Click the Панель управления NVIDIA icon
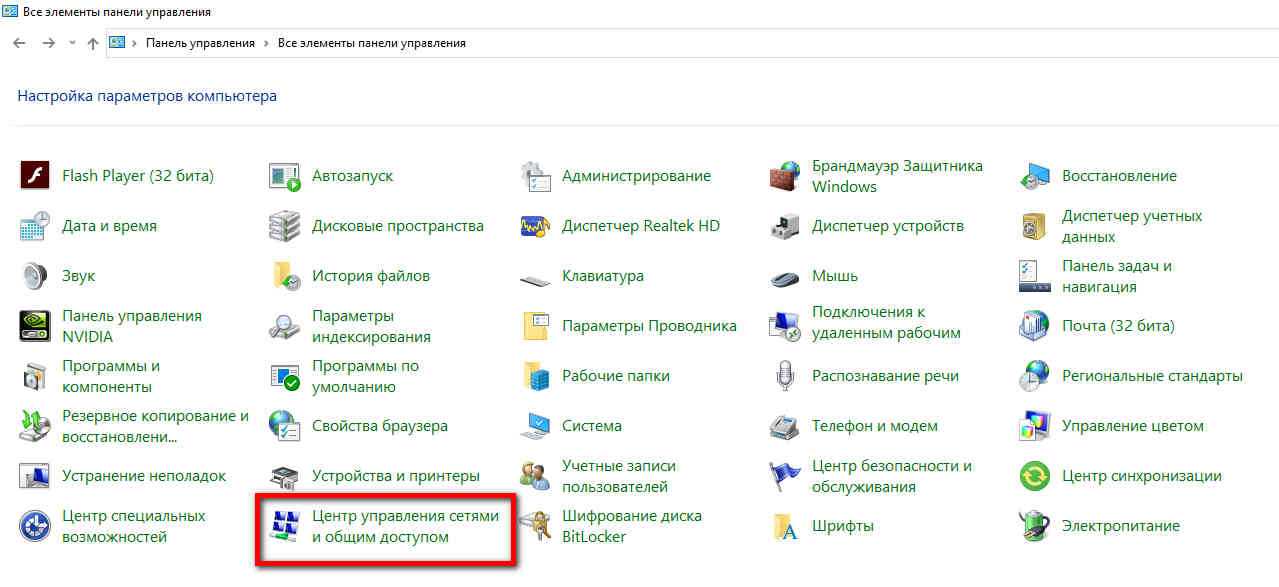This screenshot has height=587, width=1279. click(x=35, y=326)
